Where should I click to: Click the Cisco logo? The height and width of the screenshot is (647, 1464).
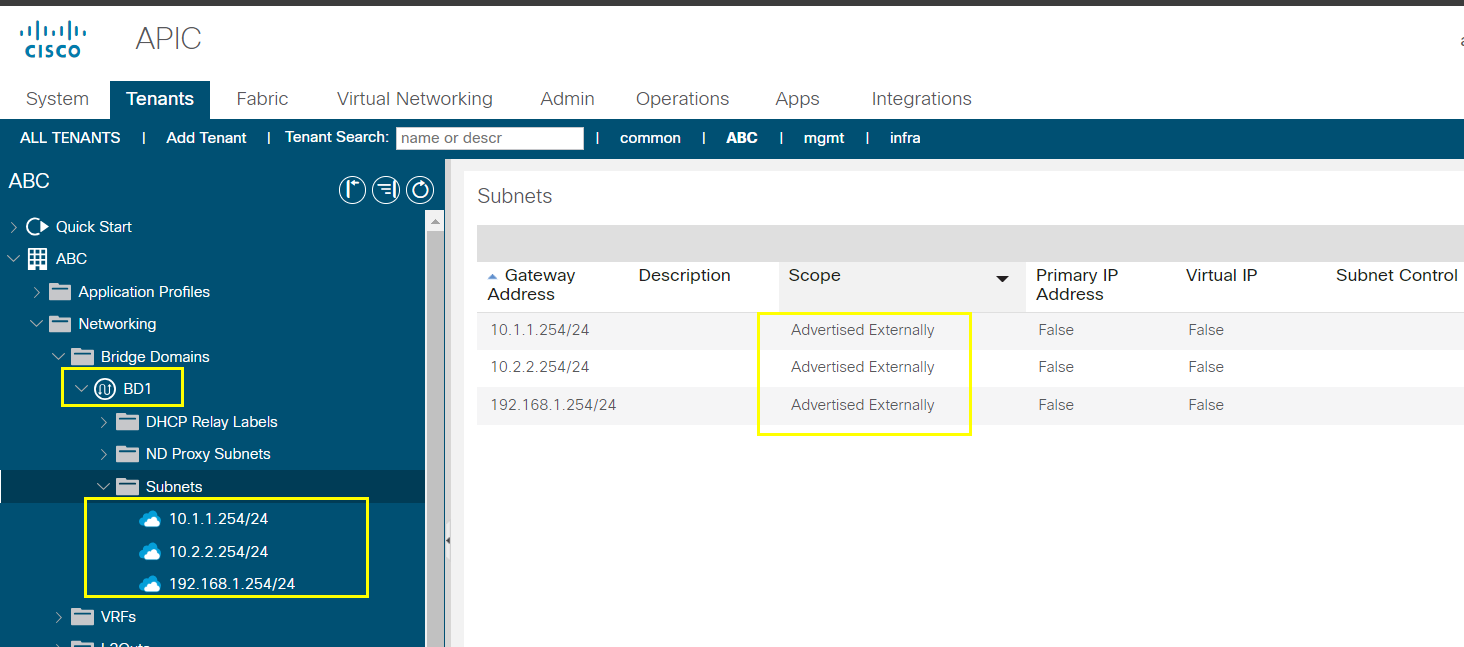(x=53, y=39)
